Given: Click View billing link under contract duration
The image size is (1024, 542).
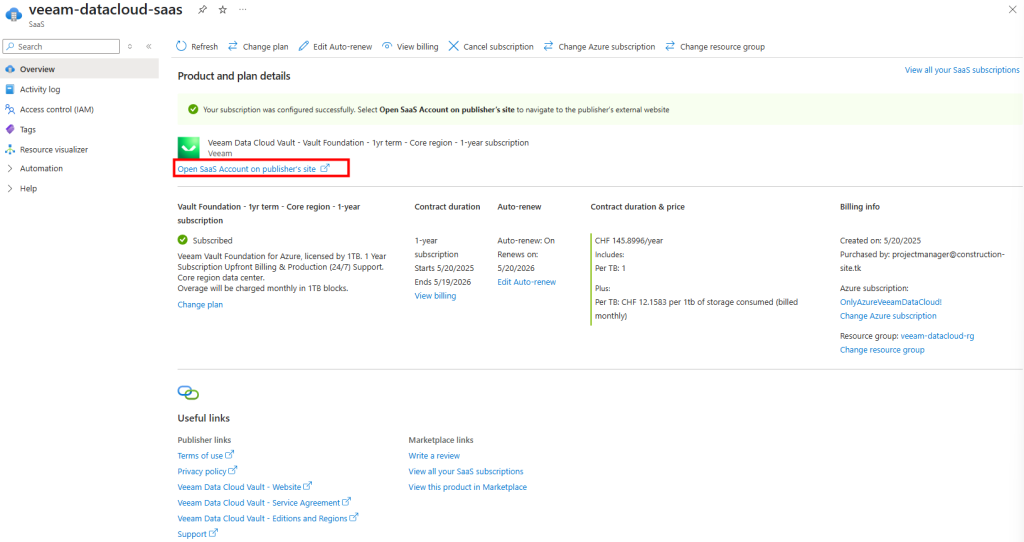Looking at the screenshot, I should (x=435, y=296).
